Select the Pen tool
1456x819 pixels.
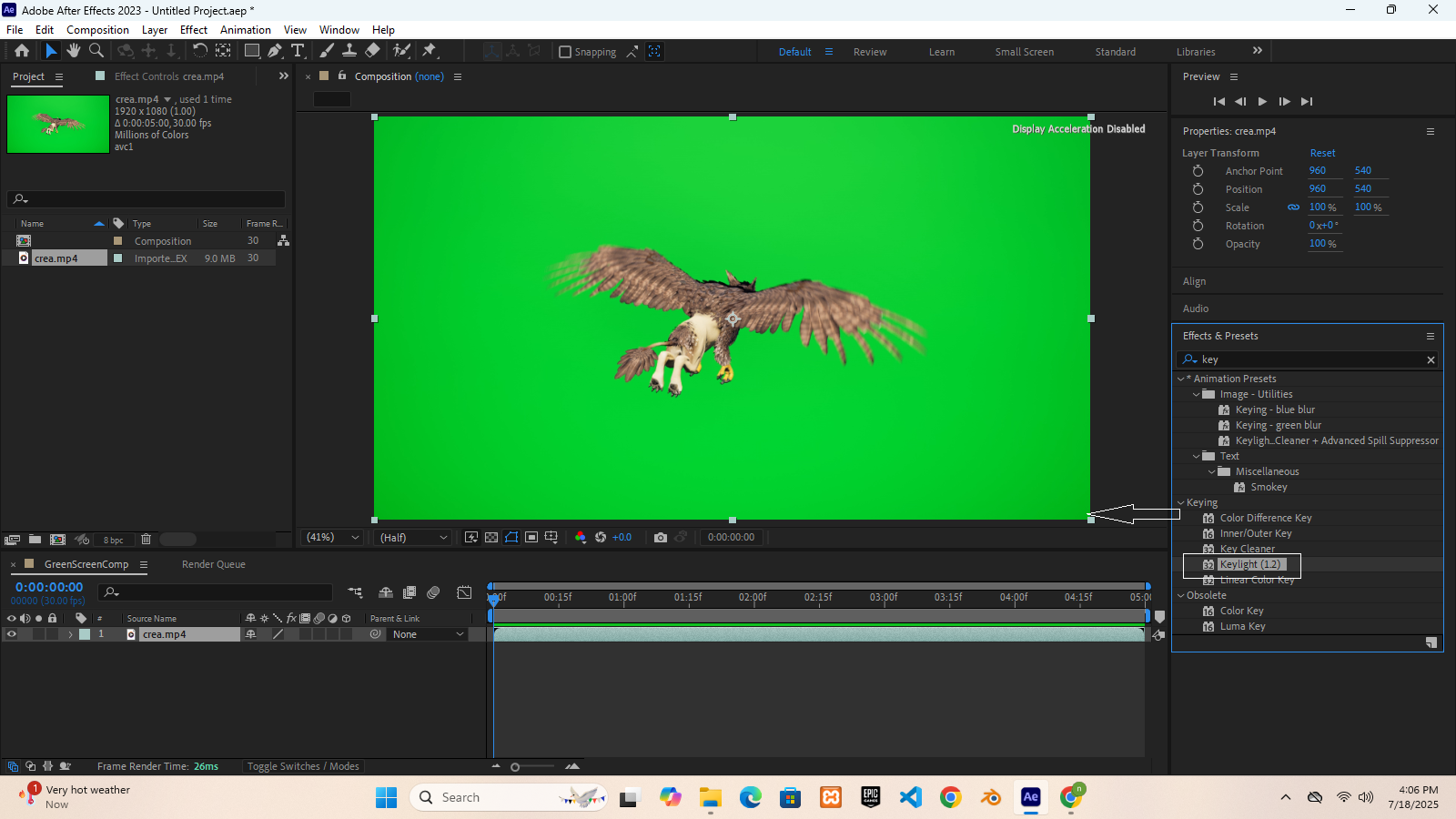(275, 51)
